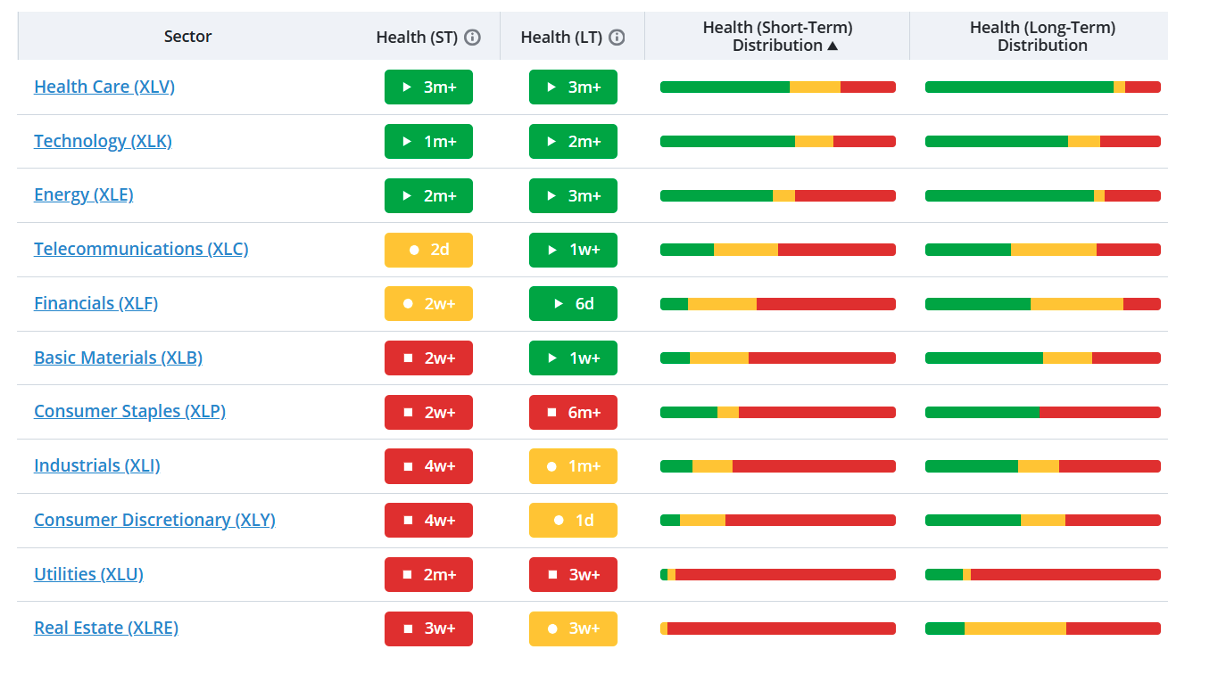Viewport: 1213px width, 684px height.
Task: Click Industrials long-term 1m+ yellow badge
Action: [573, 466]
